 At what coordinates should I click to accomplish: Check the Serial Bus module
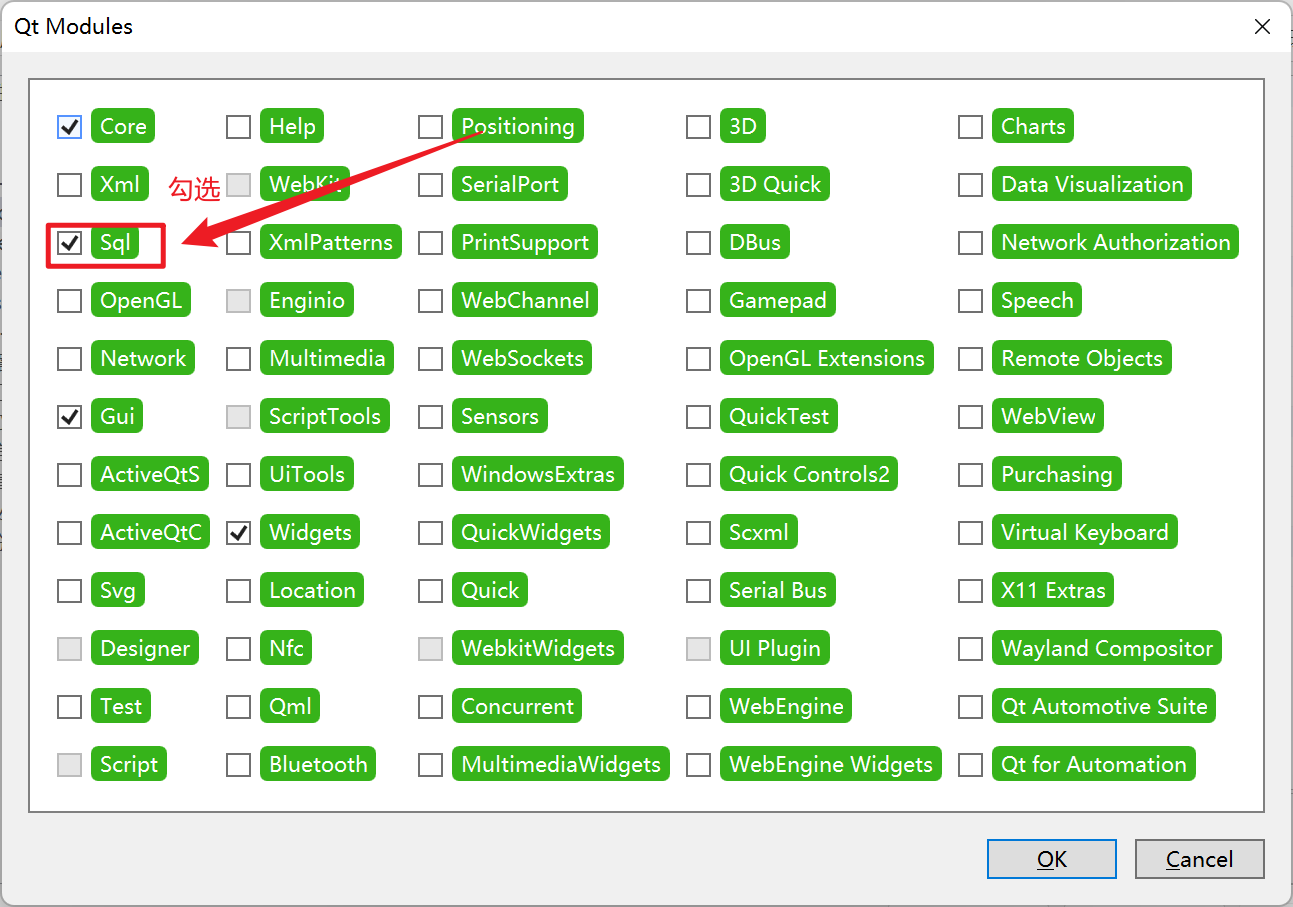(698, 590)
